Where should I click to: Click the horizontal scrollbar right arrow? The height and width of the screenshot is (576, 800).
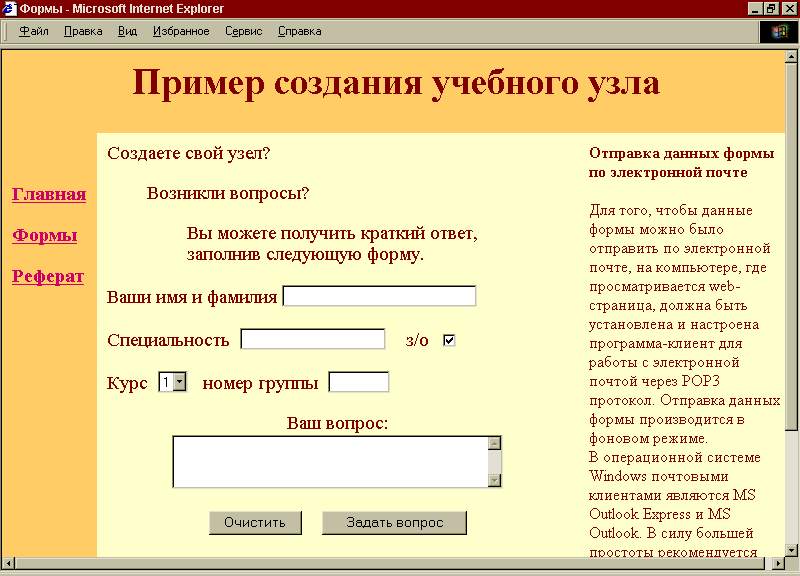(778, 563)
